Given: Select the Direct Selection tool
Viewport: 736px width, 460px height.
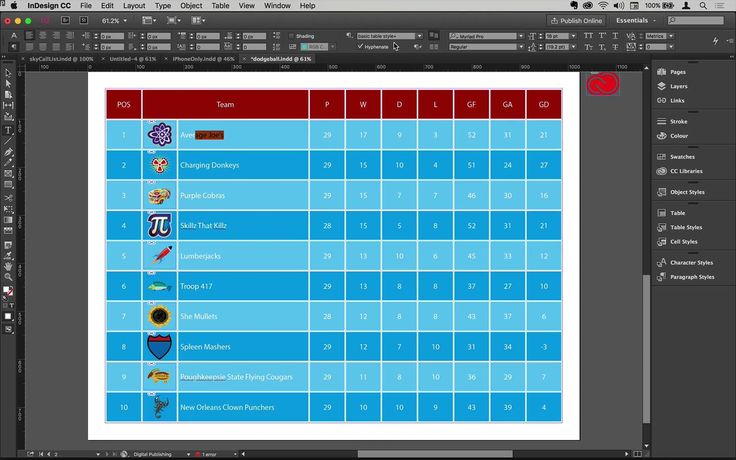Looking at the screenshot, I should click(x=8, y=84).
